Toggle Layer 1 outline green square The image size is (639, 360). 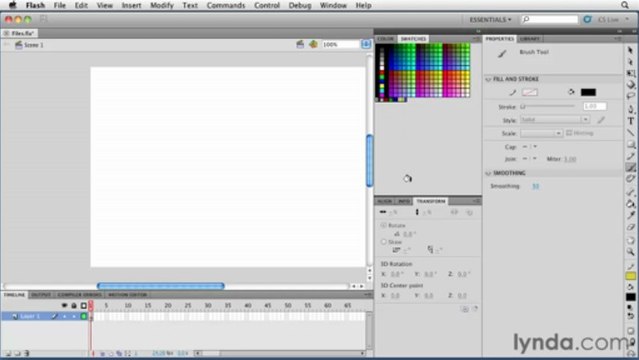[84, 316]
